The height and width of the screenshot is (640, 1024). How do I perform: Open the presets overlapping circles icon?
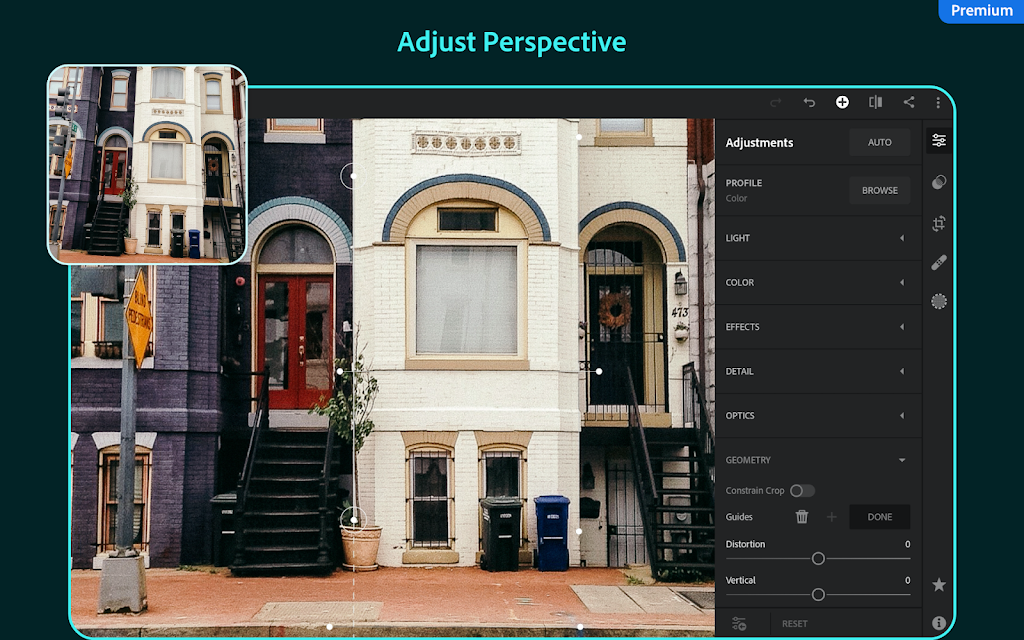(x=939, y=182)
